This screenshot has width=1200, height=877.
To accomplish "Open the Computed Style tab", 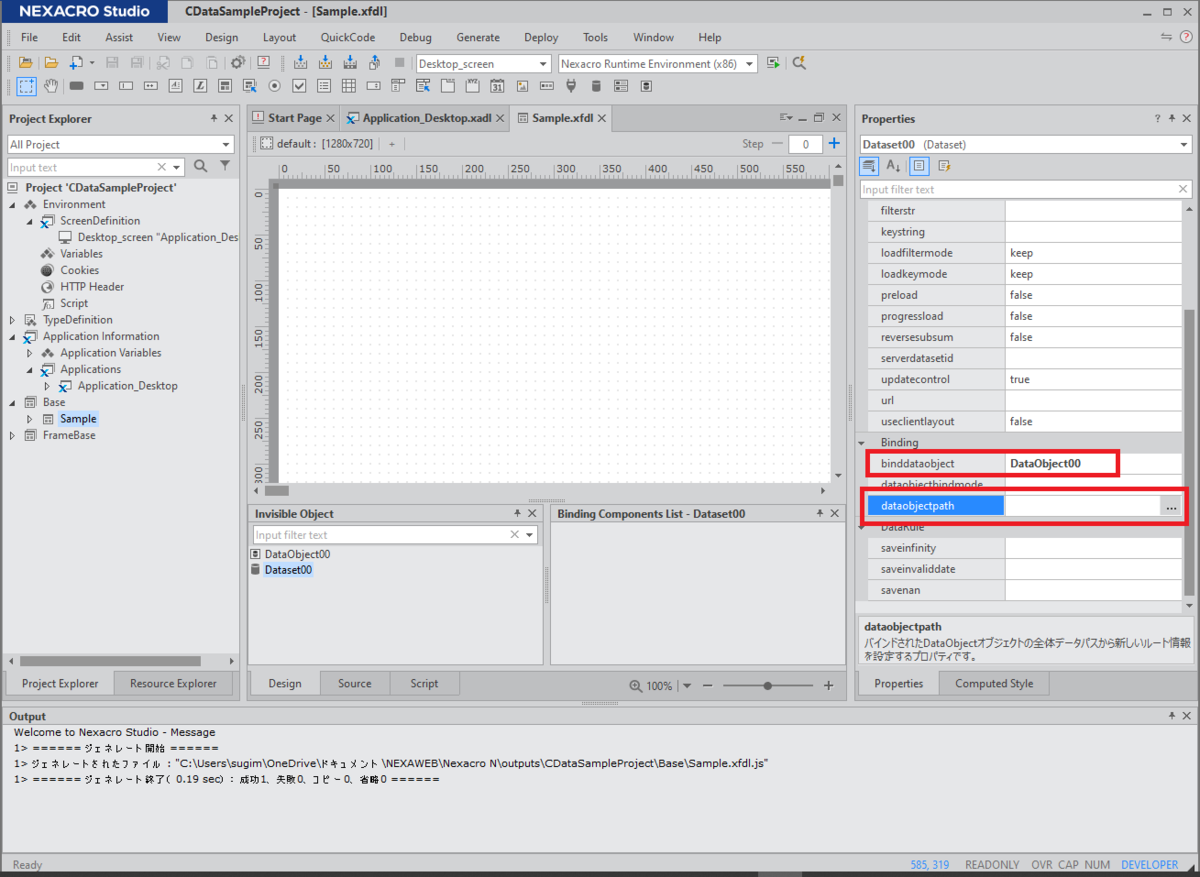I will (x=993, y=684).
